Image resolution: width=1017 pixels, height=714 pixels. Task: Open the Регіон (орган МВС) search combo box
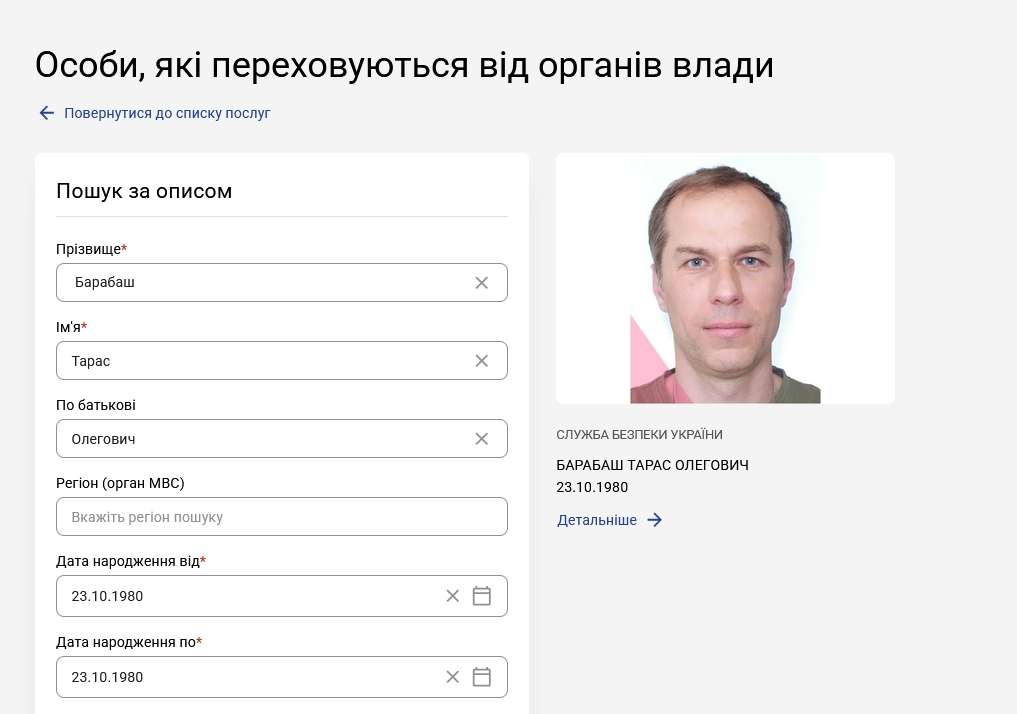[281, 517]
